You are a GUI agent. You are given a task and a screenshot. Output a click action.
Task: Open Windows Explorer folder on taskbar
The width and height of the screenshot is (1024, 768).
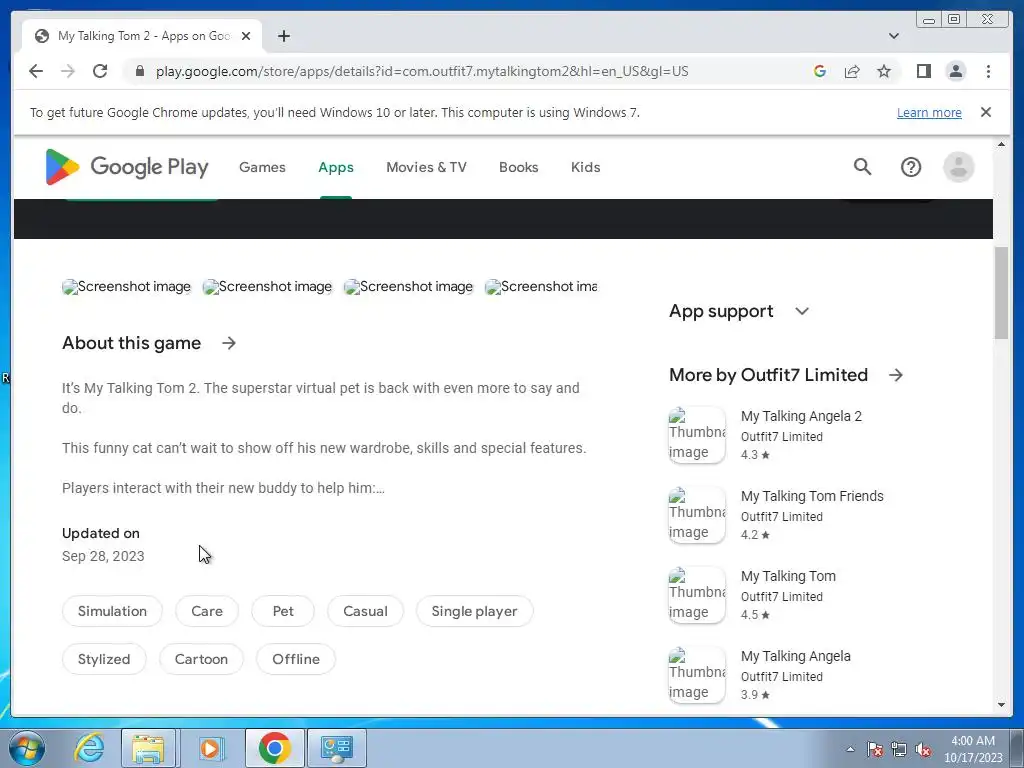148,748
